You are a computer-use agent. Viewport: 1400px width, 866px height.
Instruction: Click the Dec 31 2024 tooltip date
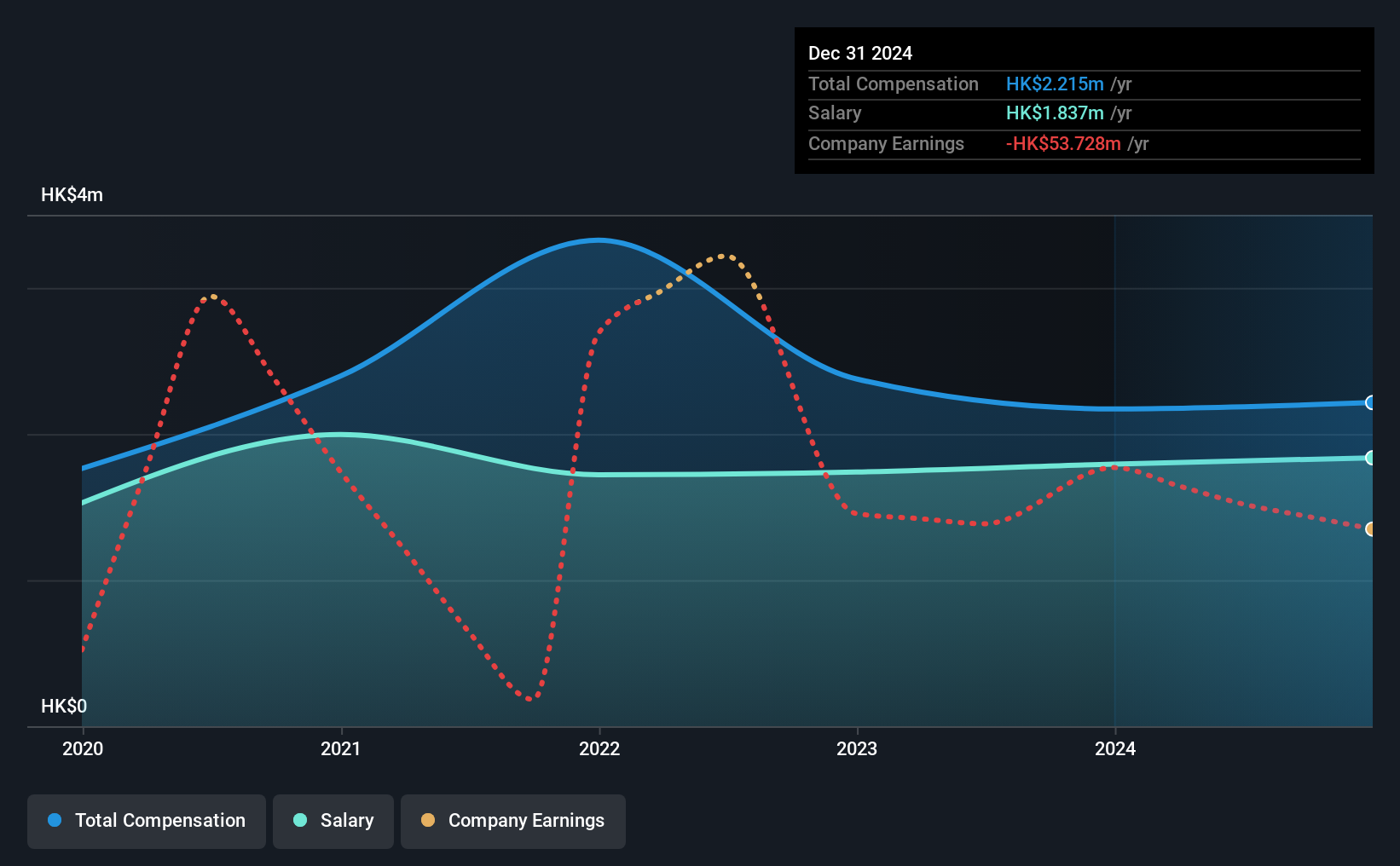tap(860, 54)
